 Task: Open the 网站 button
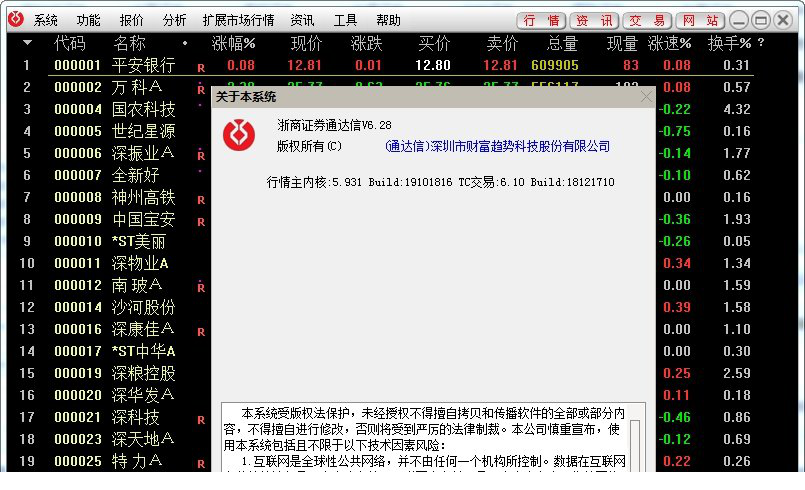700,21
